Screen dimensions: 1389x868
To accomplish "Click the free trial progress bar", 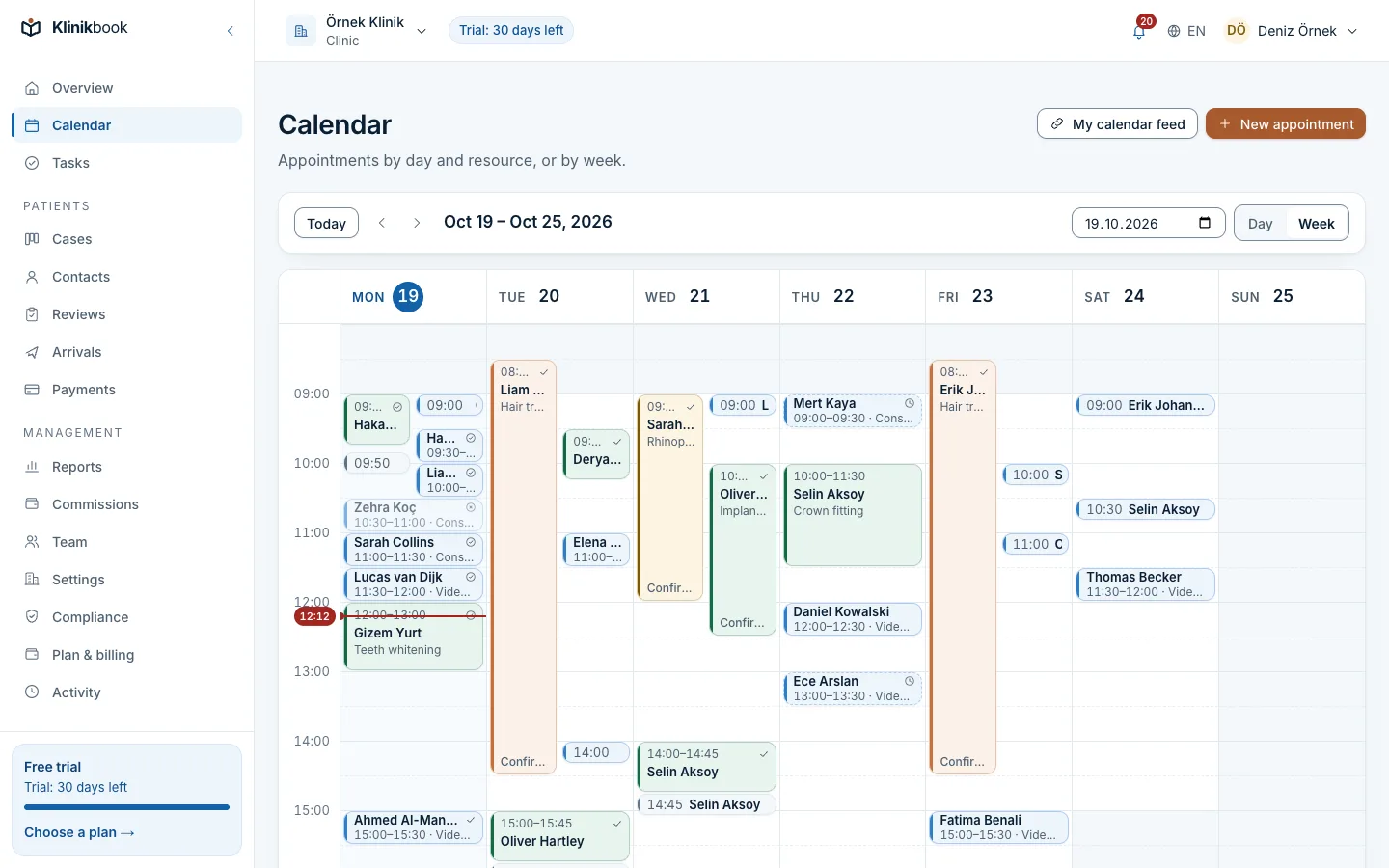I will (127, 807).
